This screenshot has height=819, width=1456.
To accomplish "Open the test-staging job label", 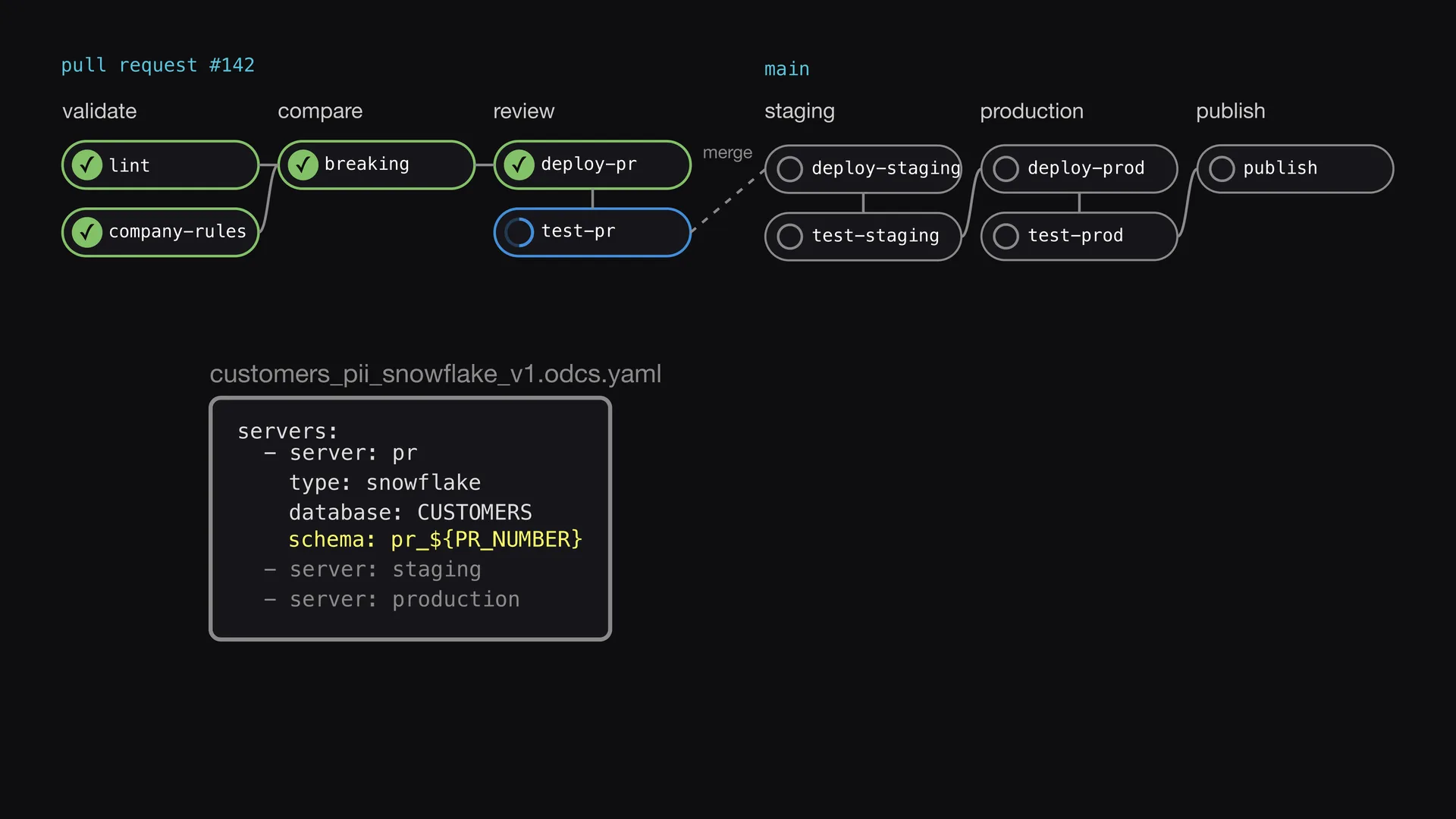I will tap(875, 236).
